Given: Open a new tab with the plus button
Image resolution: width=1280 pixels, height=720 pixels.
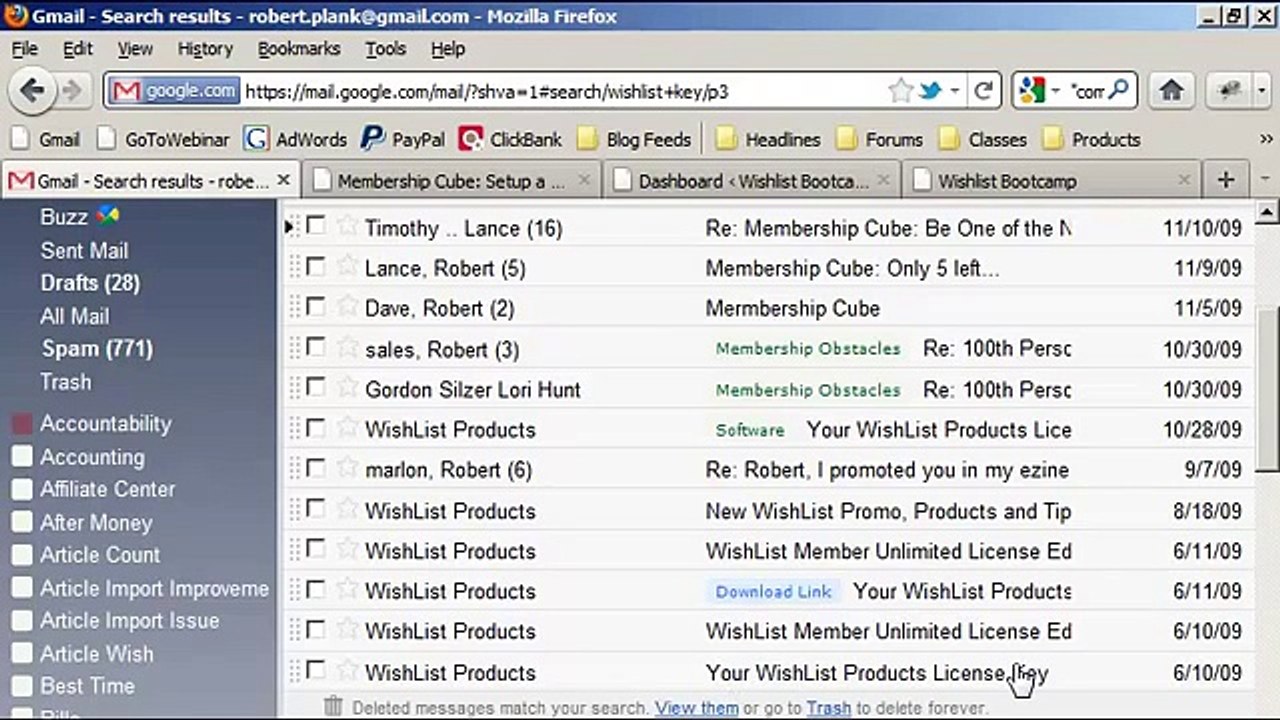Looking at the screenshot, I should click(1226, 181).
